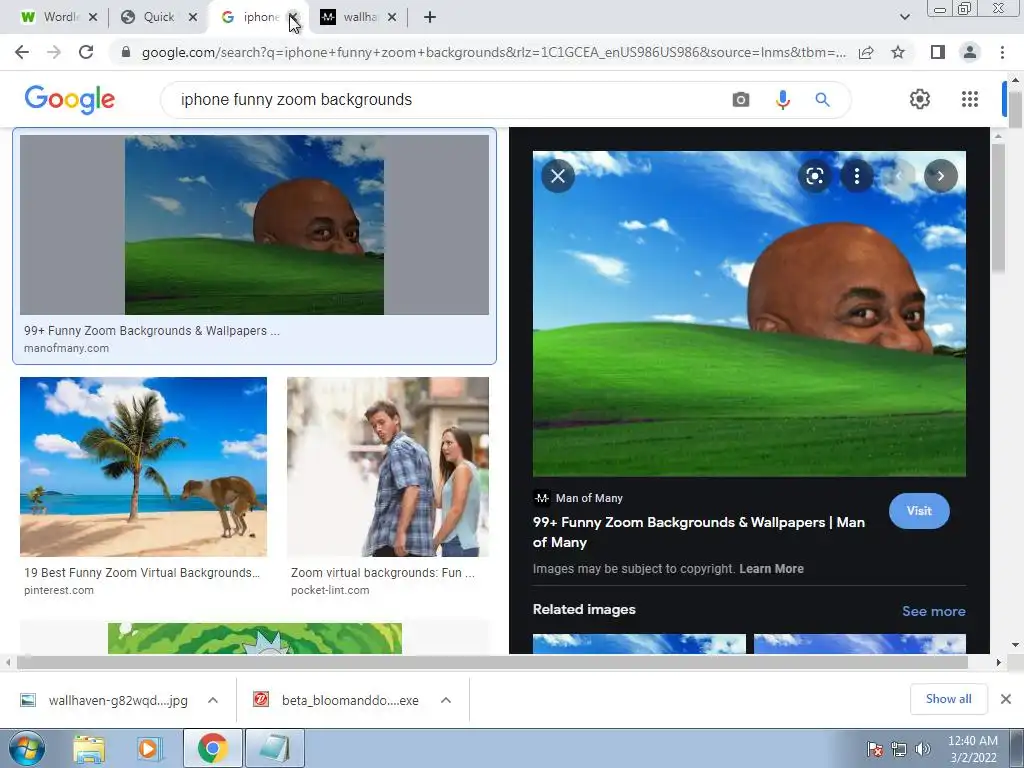
Task: Expand the tab search dropdown
Action: click(904, 17)
